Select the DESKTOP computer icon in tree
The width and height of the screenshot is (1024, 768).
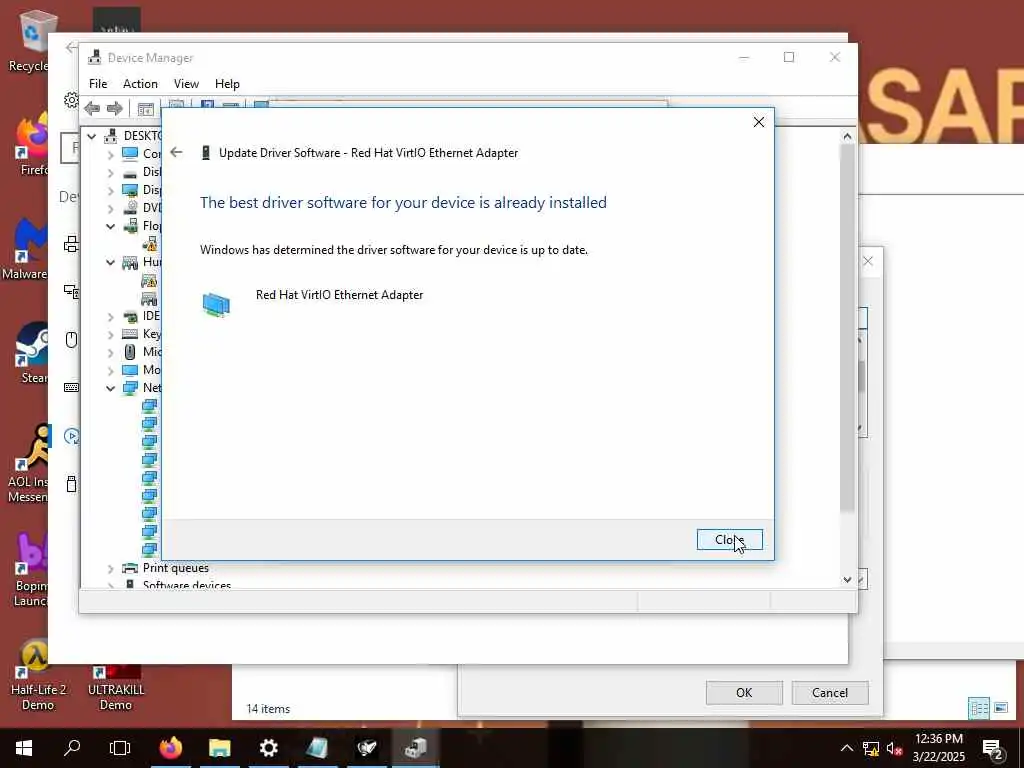111,135
